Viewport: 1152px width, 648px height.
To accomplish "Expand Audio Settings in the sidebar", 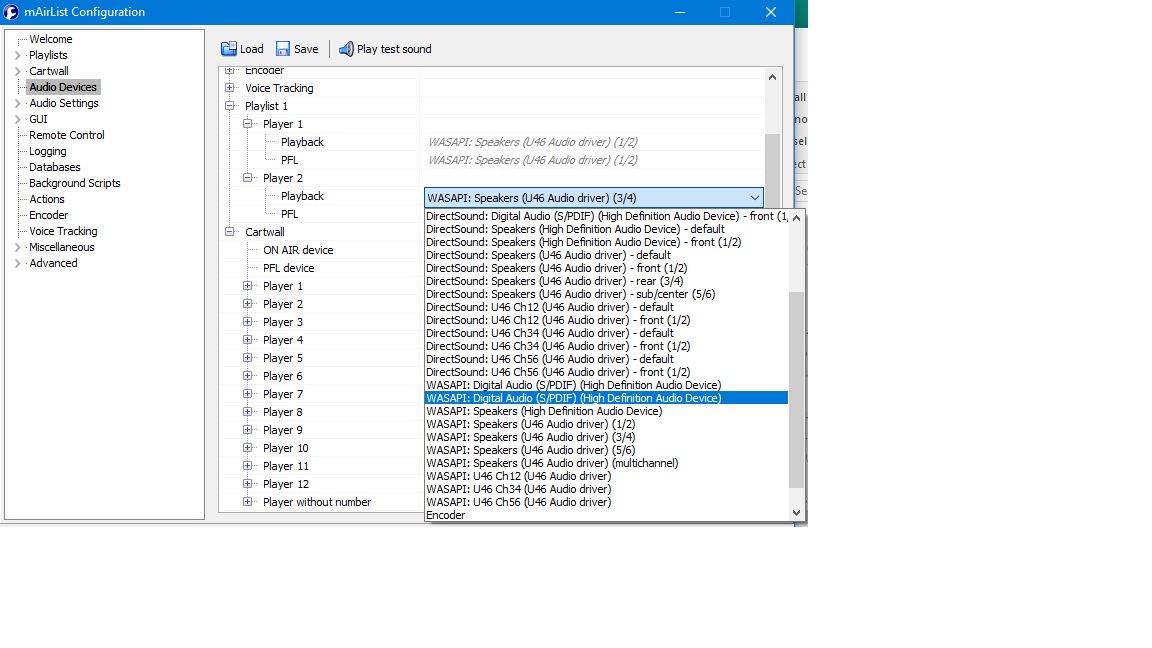I will pyautogui.click(x=18, y=103).
